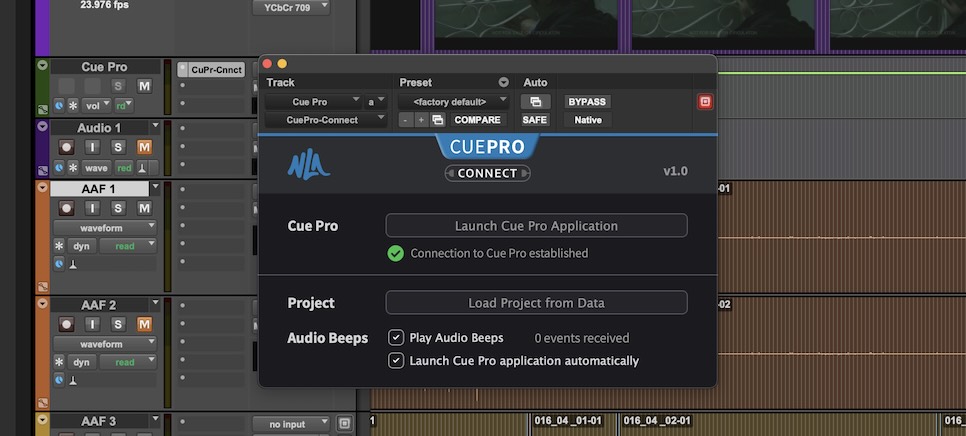The width and height of the screenshot is (966, 436).
Task: Click AAF 2 track color strip playlist icon
Action: click(43, 403)
